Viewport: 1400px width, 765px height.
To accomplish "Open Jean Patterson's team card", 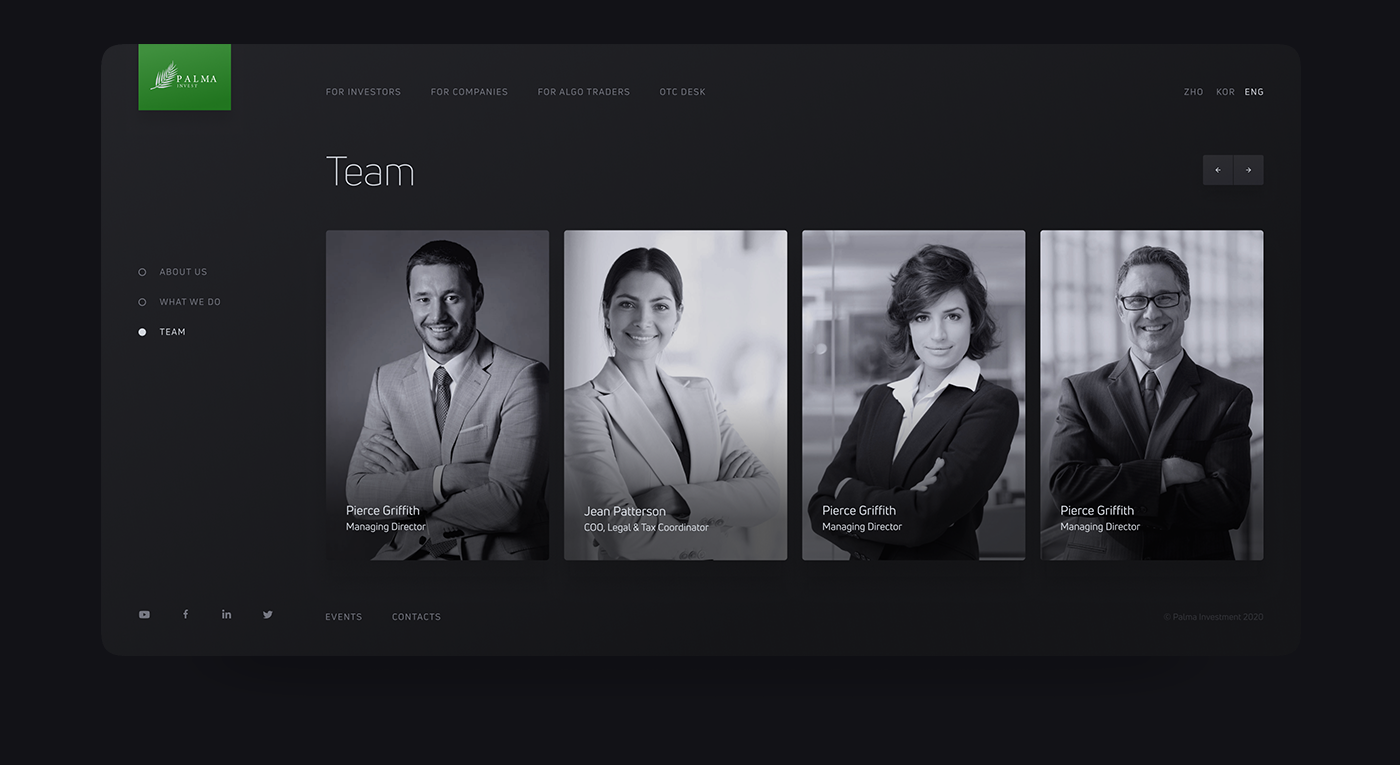I will 675,395.
